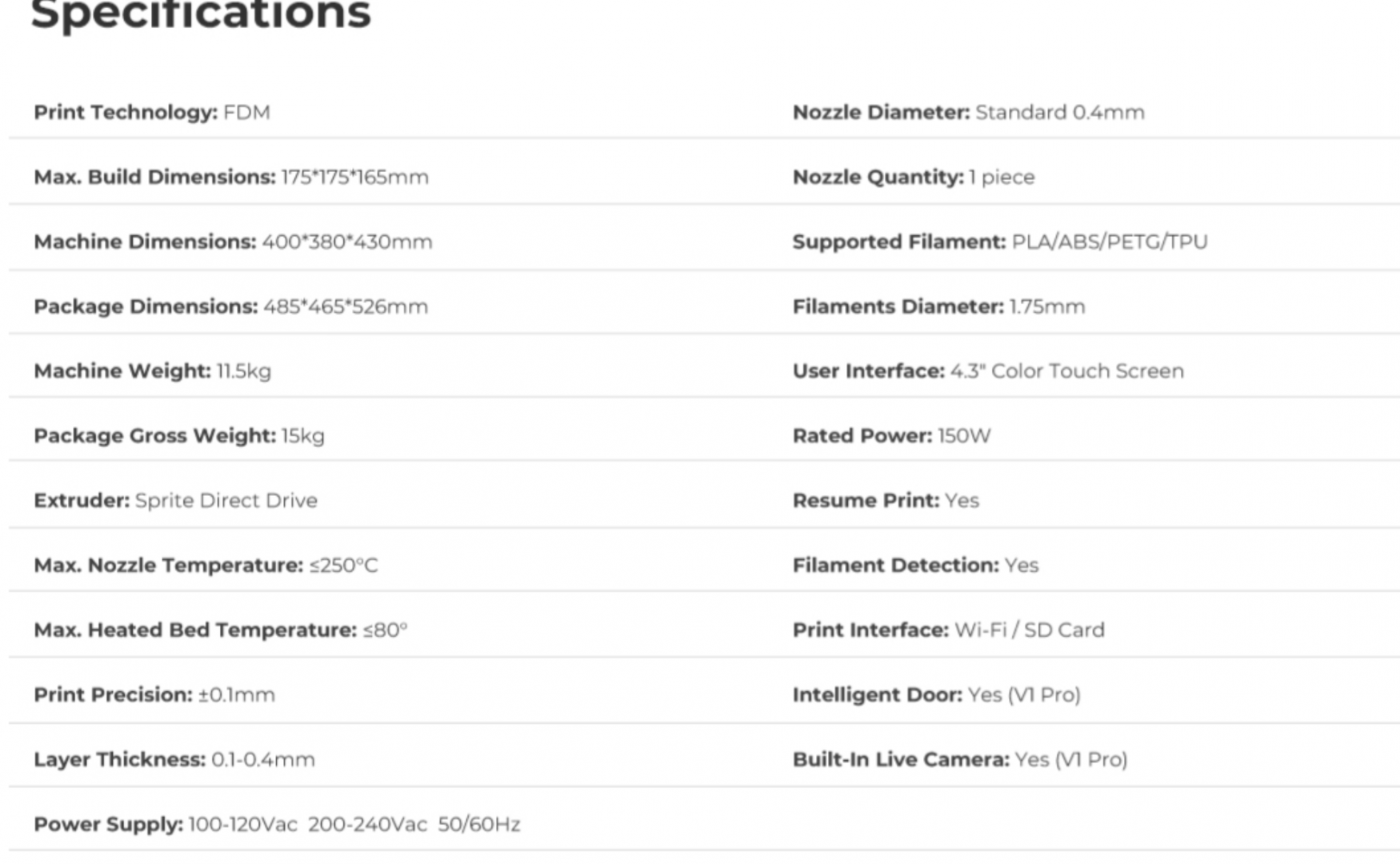Click the Supported Filament PLA/ABS/PETG/TPU entry
The width and height of the screenshot is (1400, 864).
(x=1000, y=242)
